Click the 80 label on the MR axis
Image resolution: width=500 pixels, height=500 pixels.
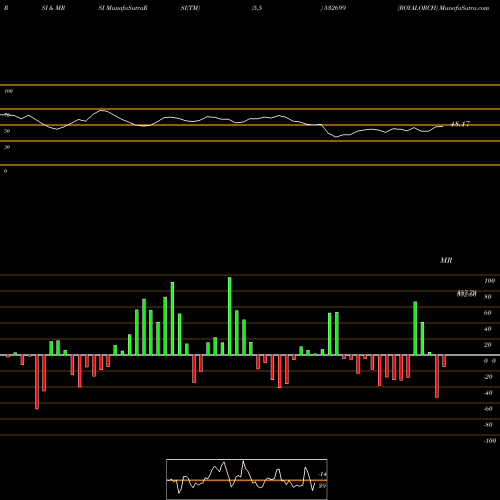(488, 297)
